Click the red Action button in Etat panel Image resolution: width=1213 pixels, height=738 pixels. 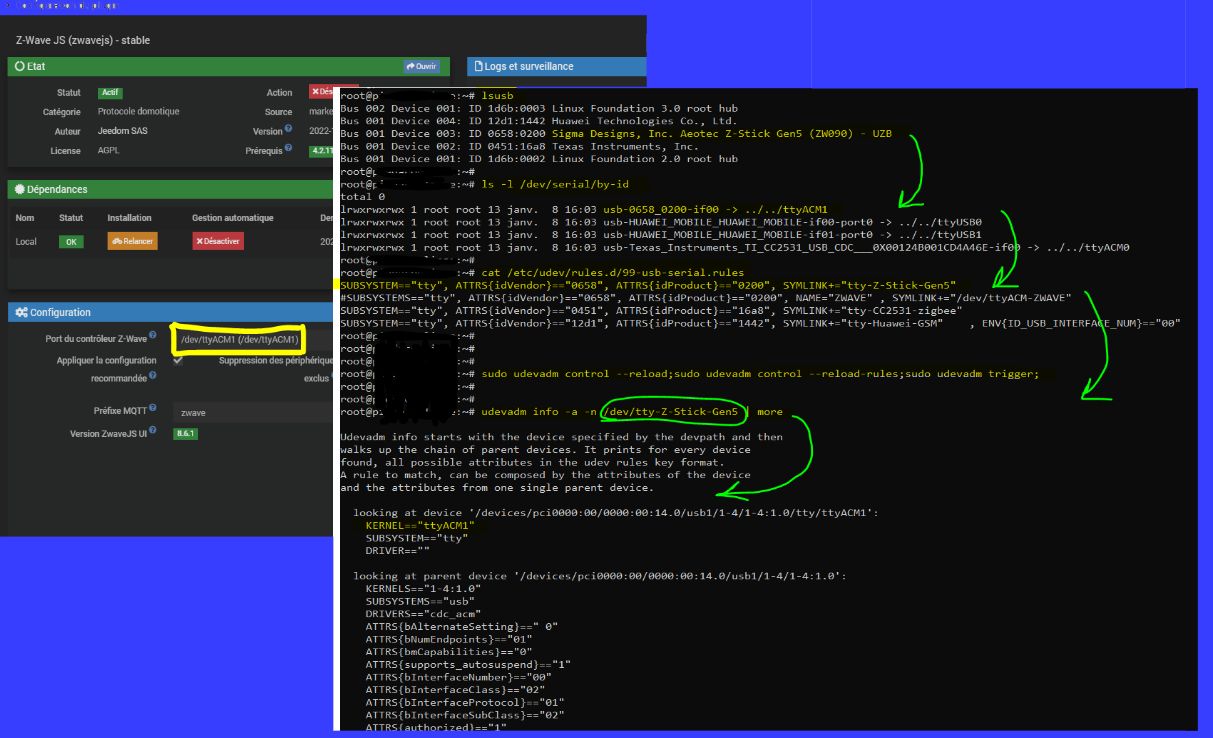tap(324, 92)
